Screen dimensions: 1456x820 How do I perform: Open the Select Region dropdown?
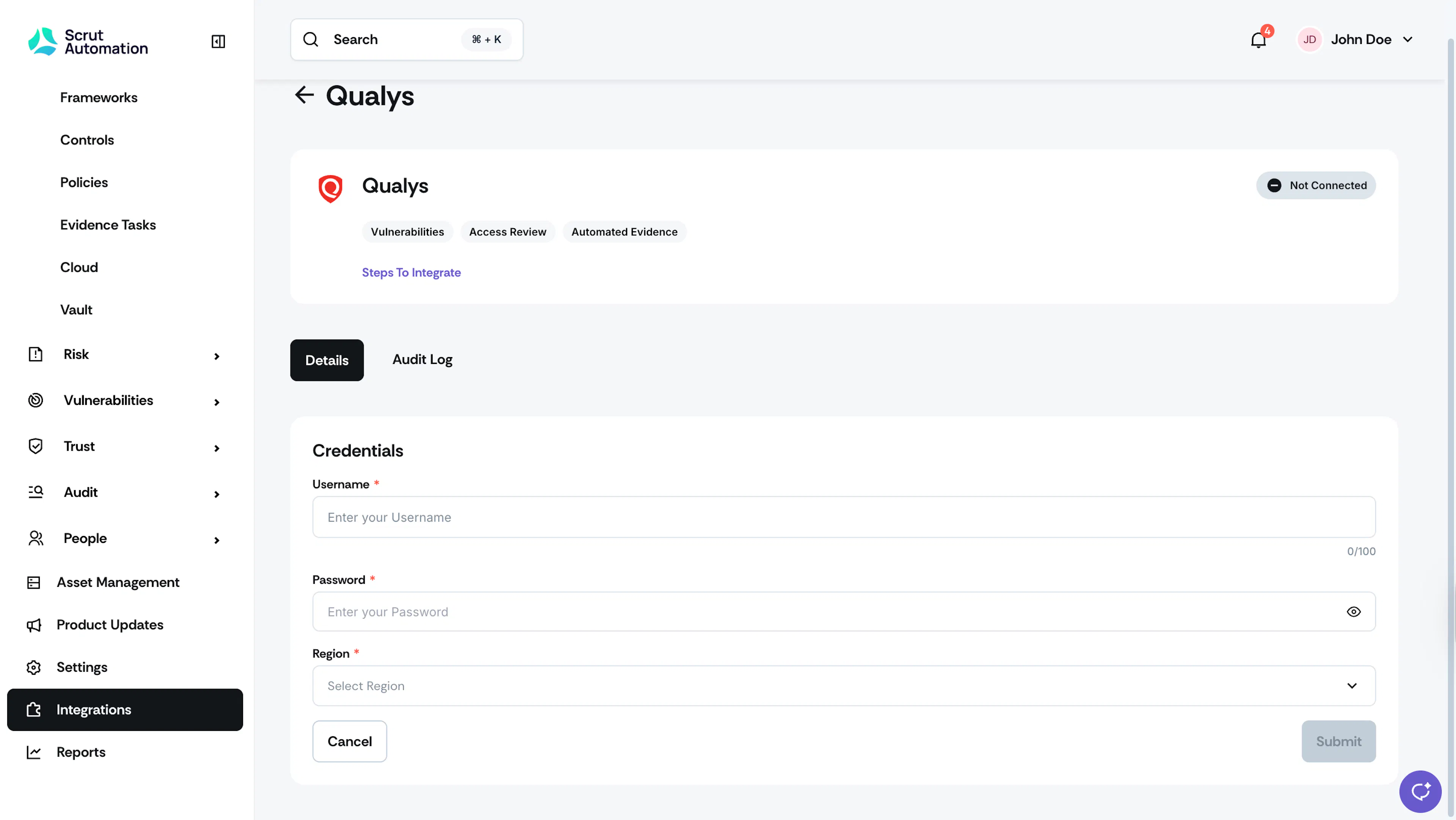point(844,685)
